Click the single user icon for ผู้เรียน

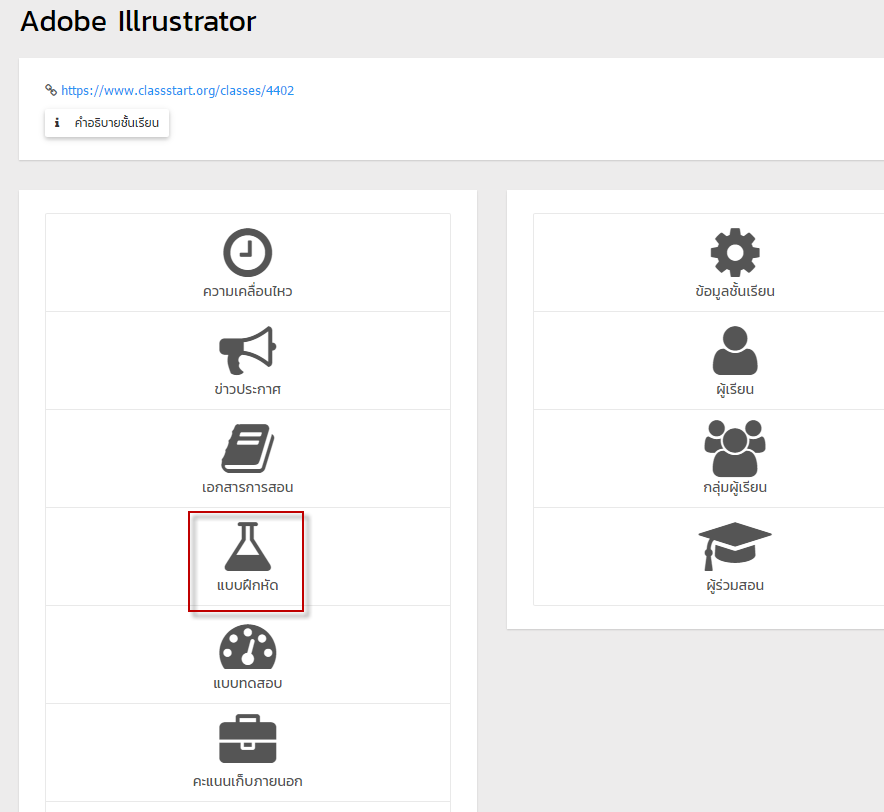735,350
